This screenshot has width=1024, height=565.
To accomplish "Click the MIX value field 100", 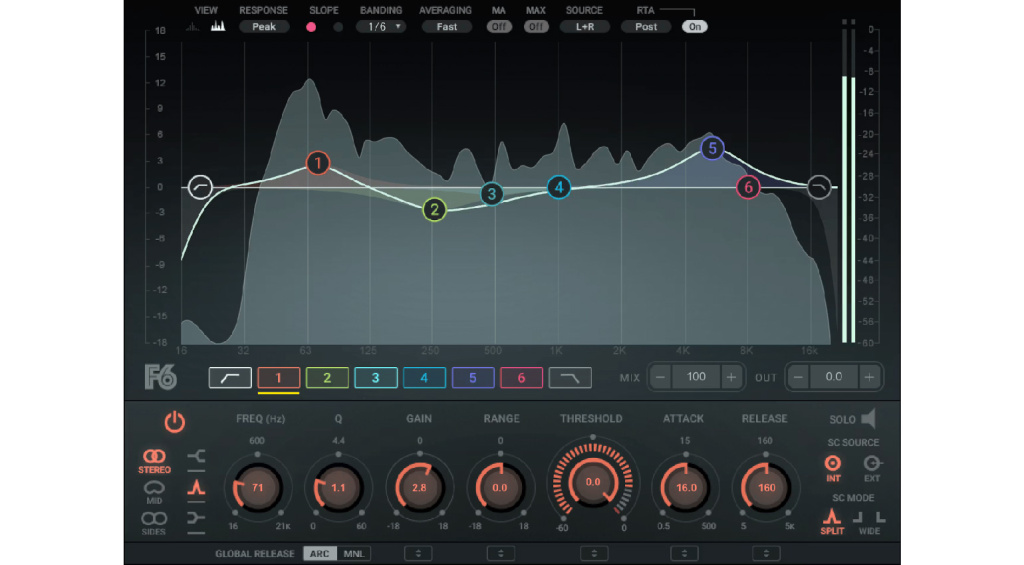I will (696, 377).
